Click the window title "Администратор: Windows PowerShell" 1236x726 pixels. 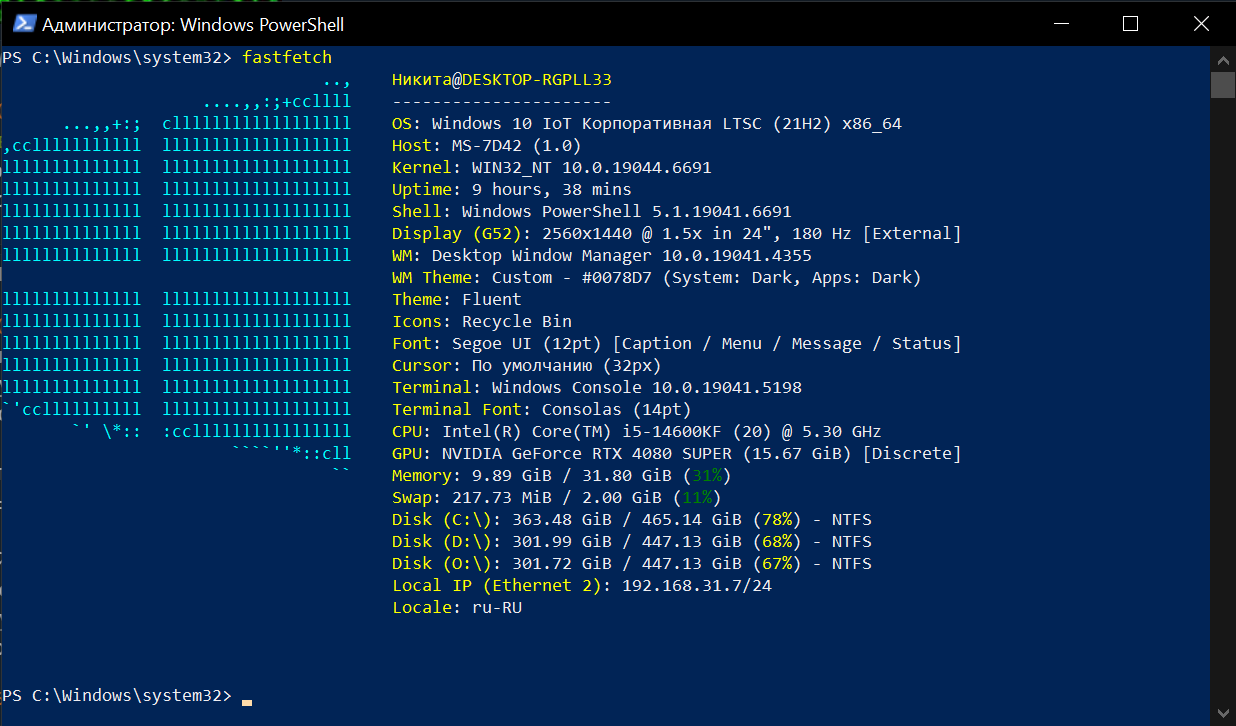(193, 24)
